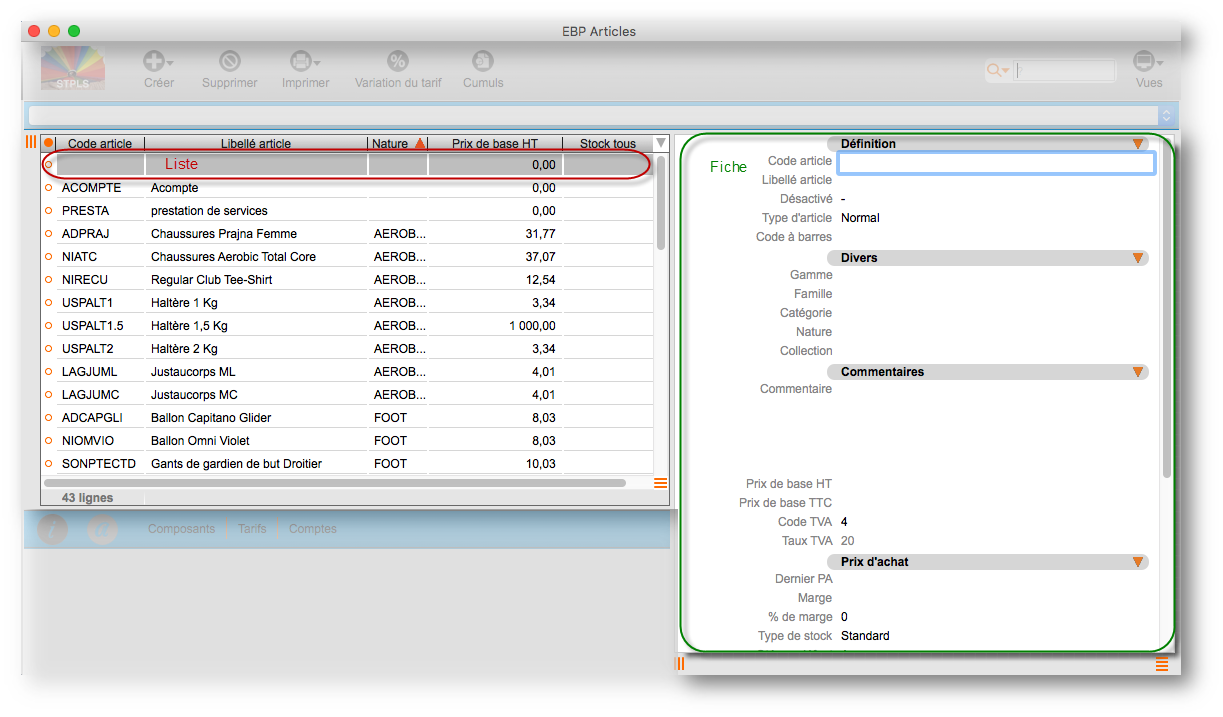Collapse the Prix d'achat section
The width and height of the screenshot is (1223, 717).
(x=1137, y=562)
